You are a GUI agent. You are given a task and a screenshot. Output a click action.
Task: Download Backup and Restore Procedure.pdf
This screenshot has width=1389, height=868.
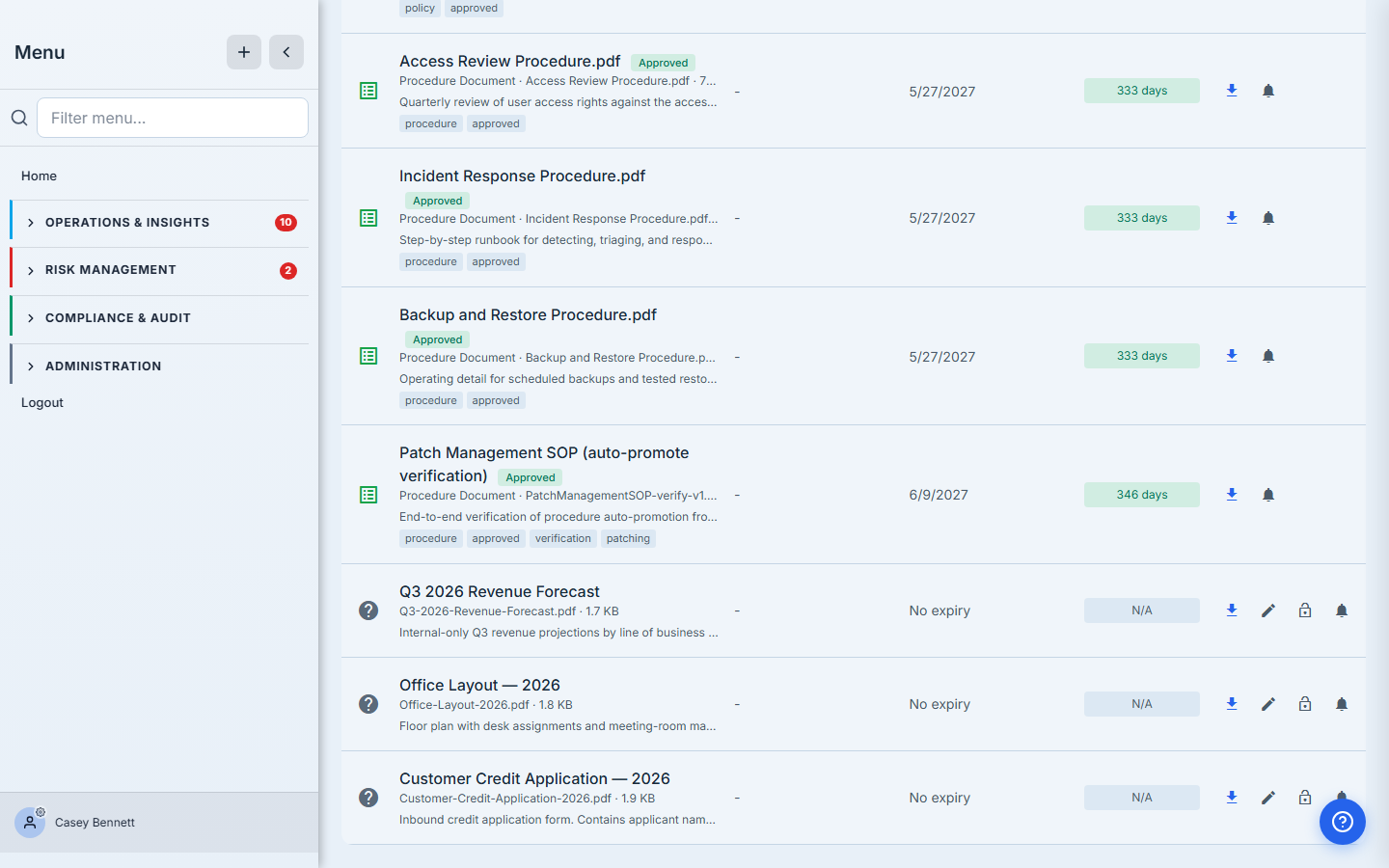[1232, 356]
